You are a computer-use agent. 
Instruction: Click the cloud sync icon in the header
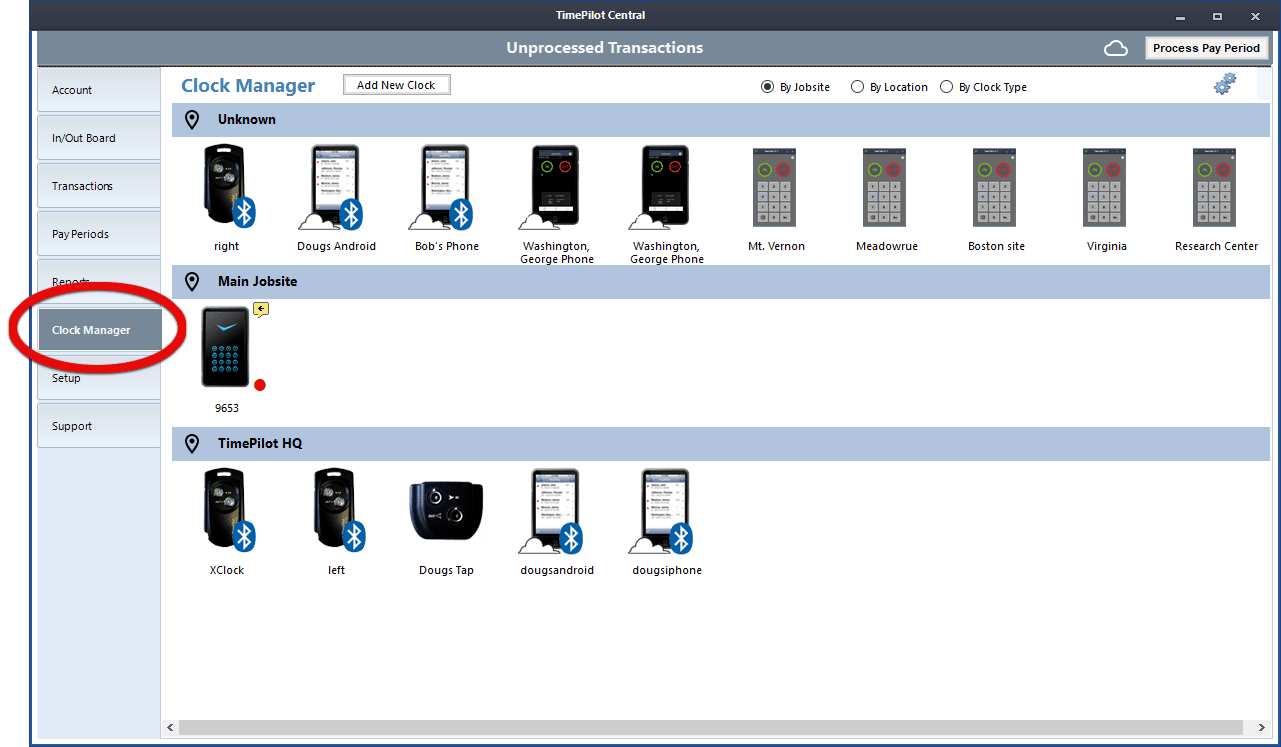point(1116,47)
